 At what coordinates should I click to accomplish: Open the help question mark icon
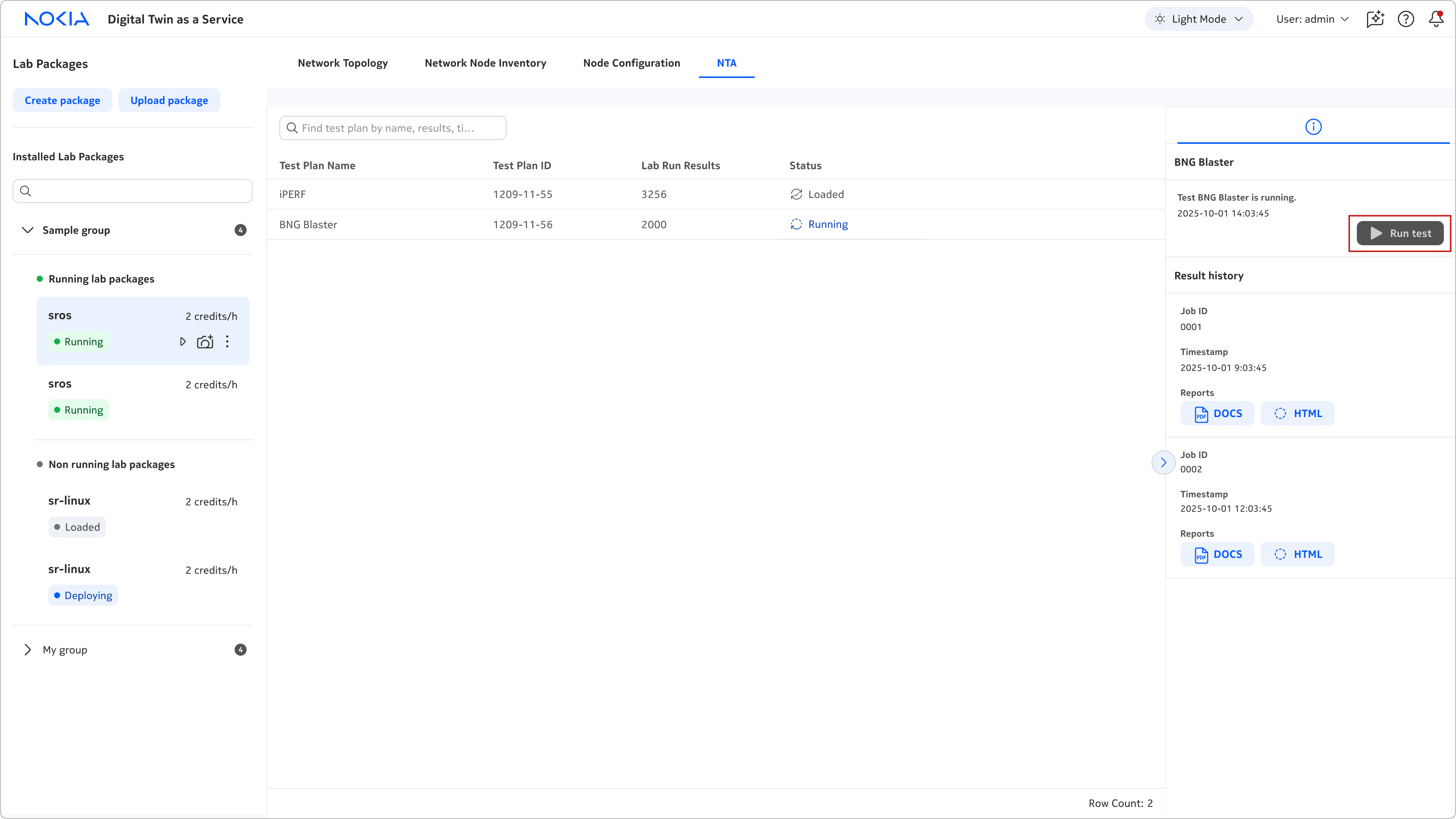point(1406,19)
